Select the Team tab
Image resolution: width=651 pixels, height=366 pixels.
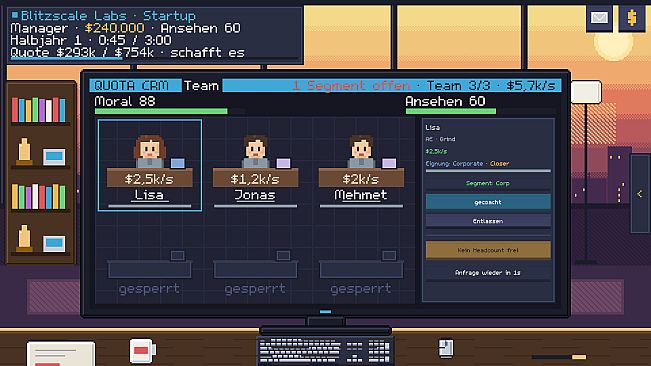201,85
